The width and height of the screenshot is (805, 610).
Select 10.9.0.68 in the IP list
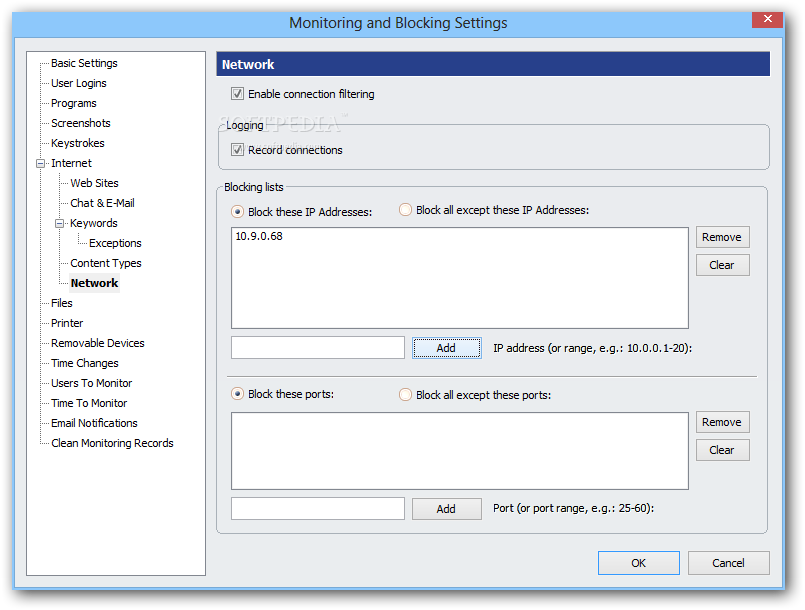[259, 236]
